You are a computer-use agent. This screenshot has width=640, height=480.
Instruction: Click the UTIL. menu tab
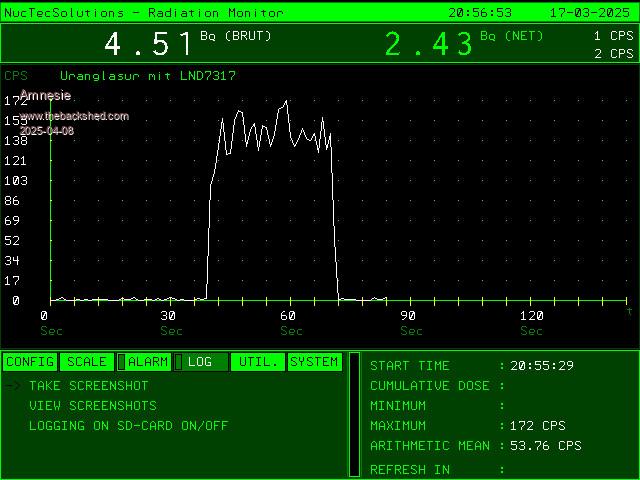tap(258, 362)
